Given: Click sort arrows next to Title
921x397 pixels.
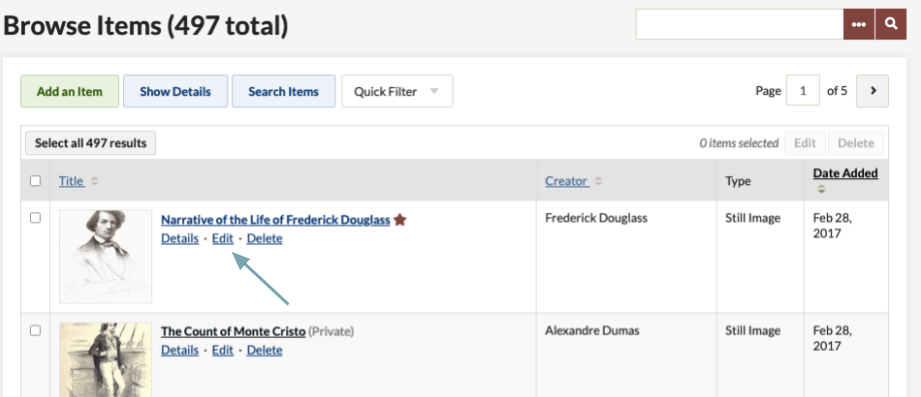Looking at the screenshot, I should pyautogui.click(x=95, y=181).
